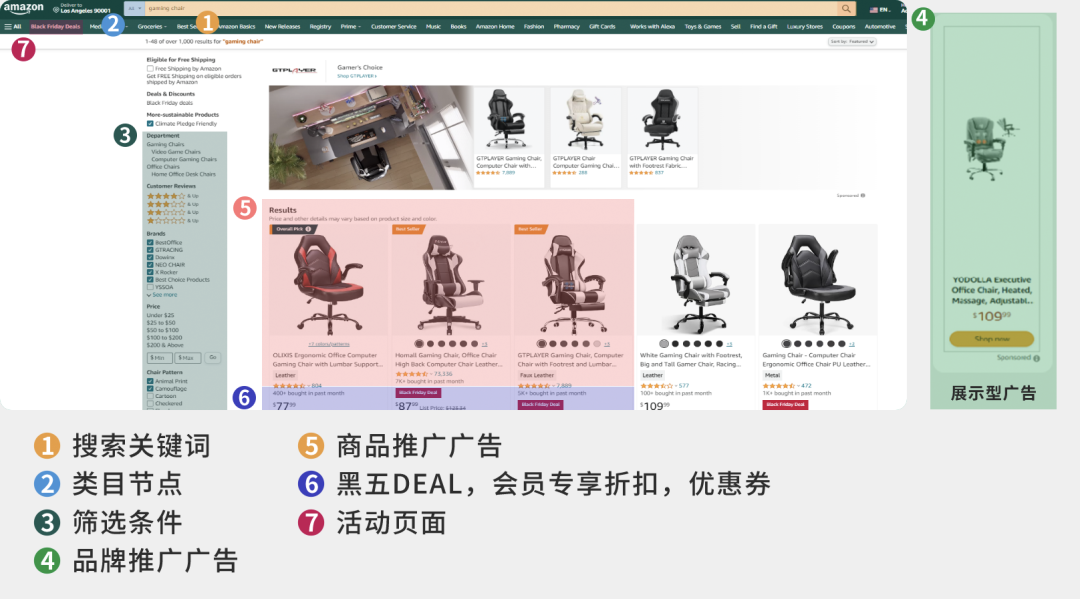The height and width of the screenshot is (599, 1080).
Task: Enable the Free Shipping by Amazon checkbox
Action: (150, 67)
